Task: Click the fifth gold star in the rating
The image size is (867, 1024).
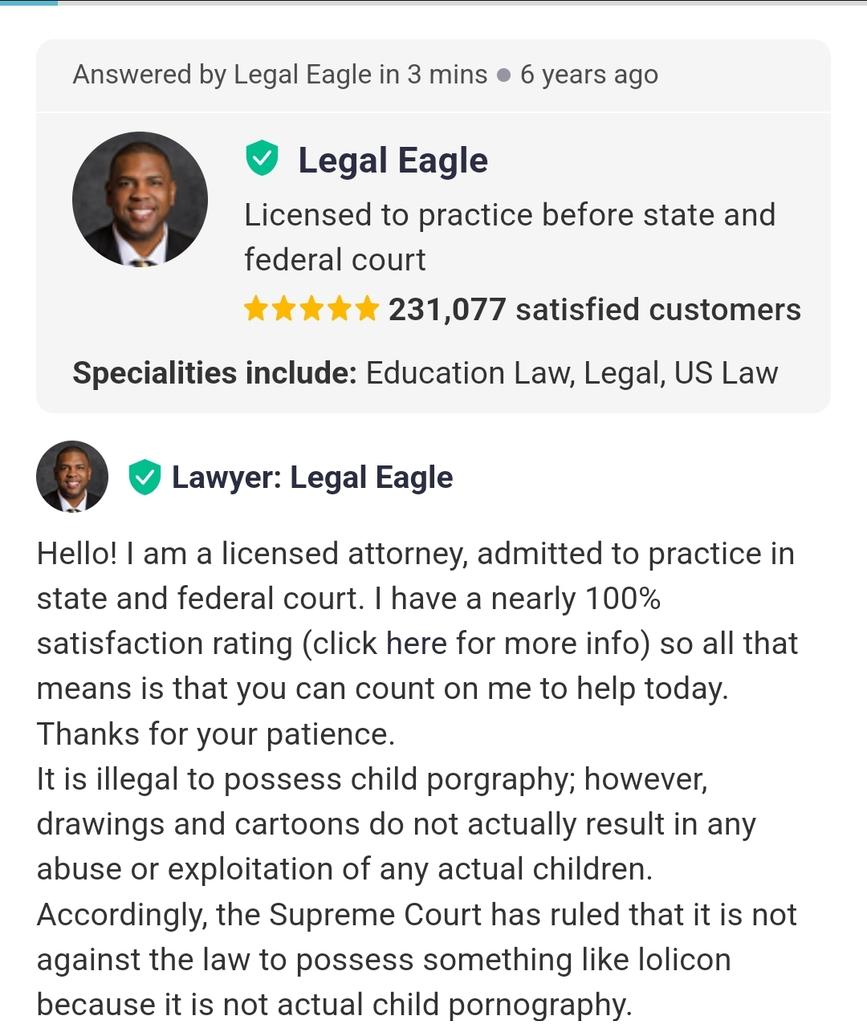Action: (366, 309)
